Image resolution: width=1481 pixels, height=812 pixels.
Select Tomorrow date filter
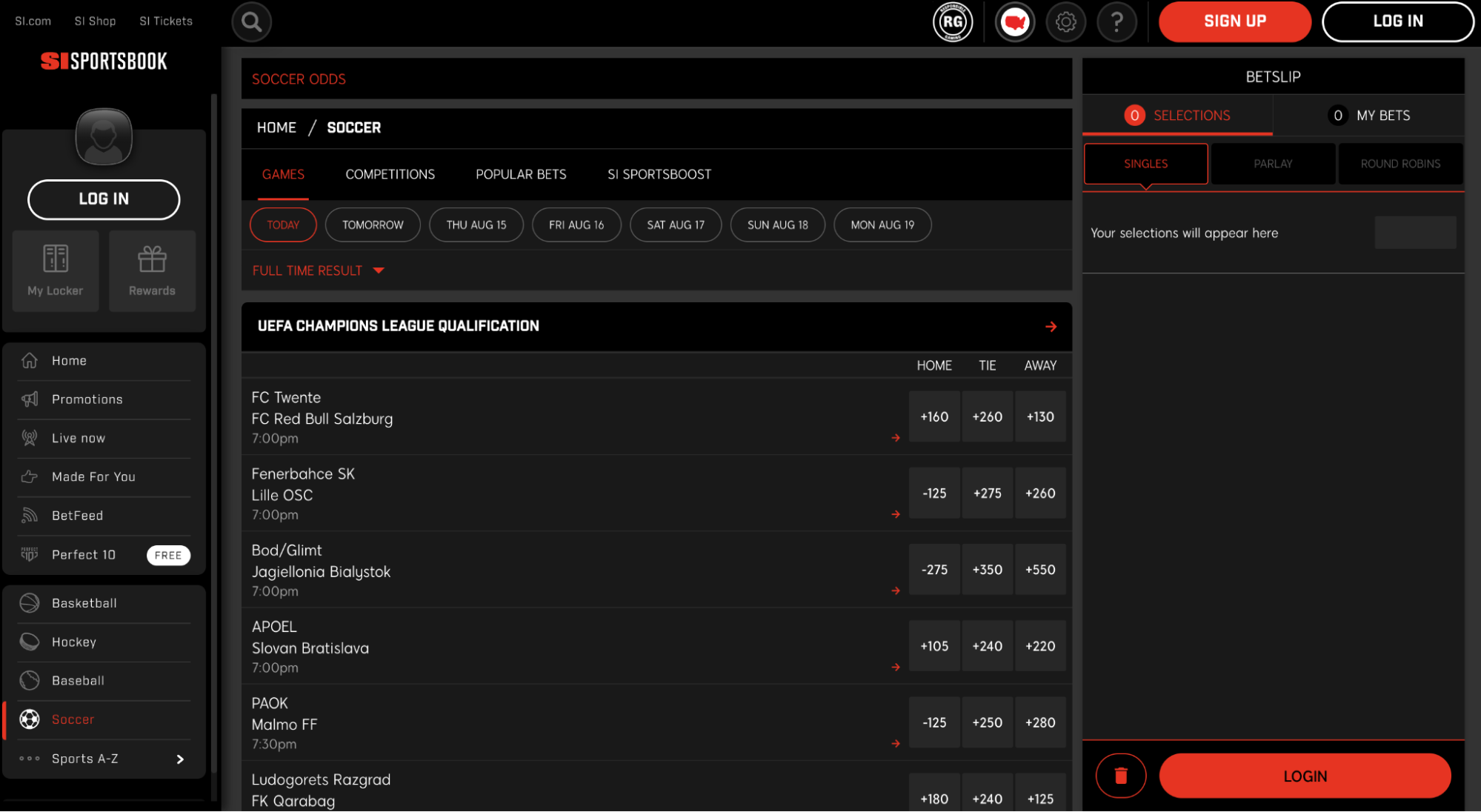tap(373, 225)
